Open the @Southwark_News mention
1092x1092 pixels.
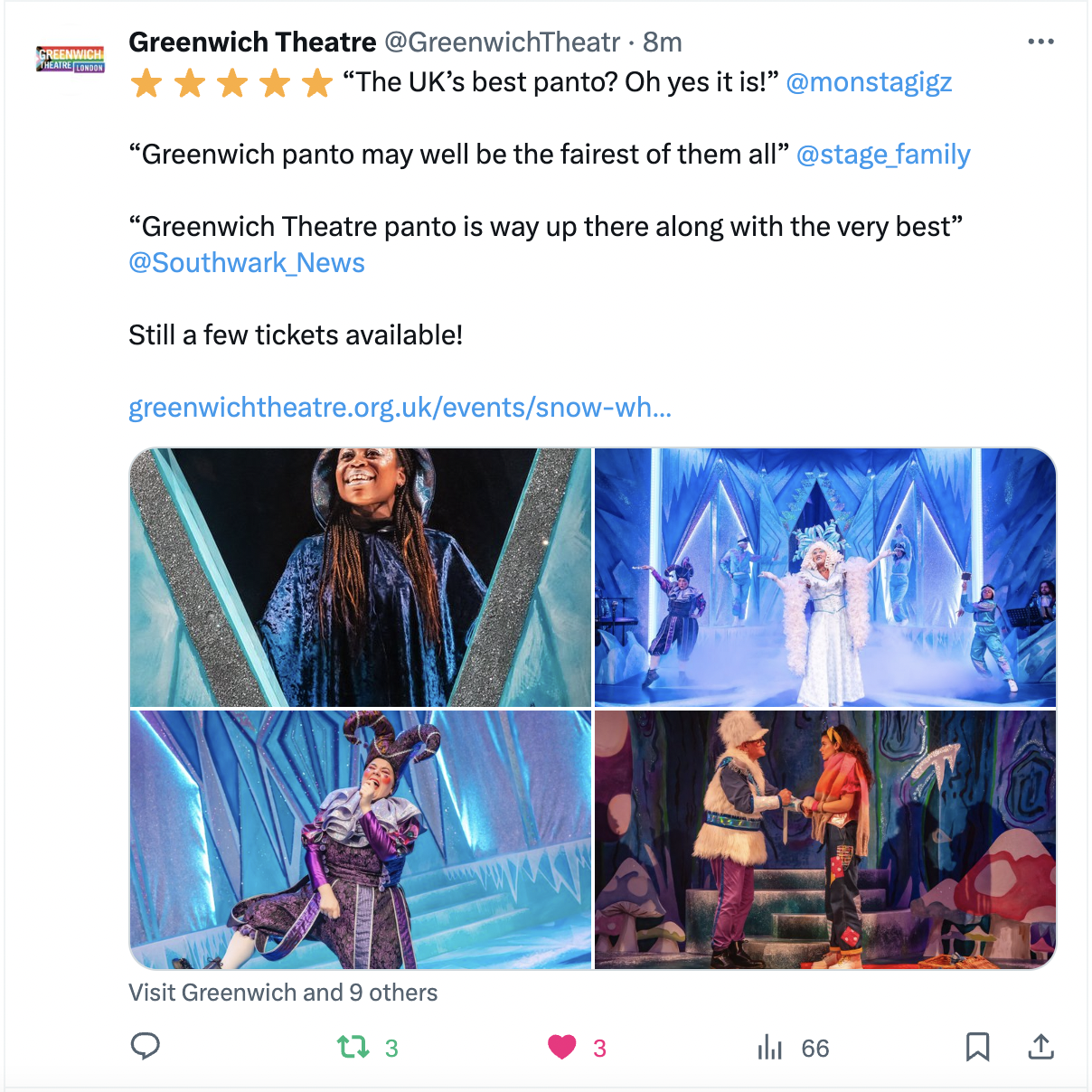click(247, 263)
